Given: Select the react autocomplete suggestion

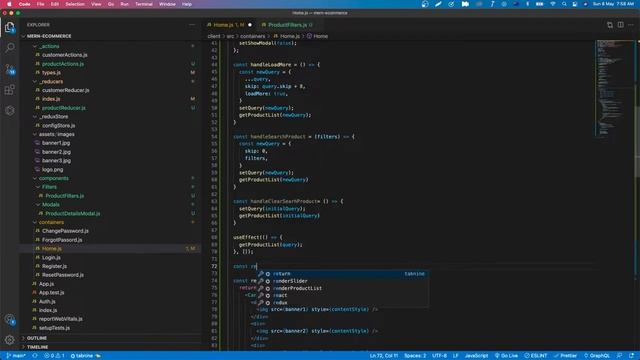Looking at the screenshot, I should pos(342,296).
